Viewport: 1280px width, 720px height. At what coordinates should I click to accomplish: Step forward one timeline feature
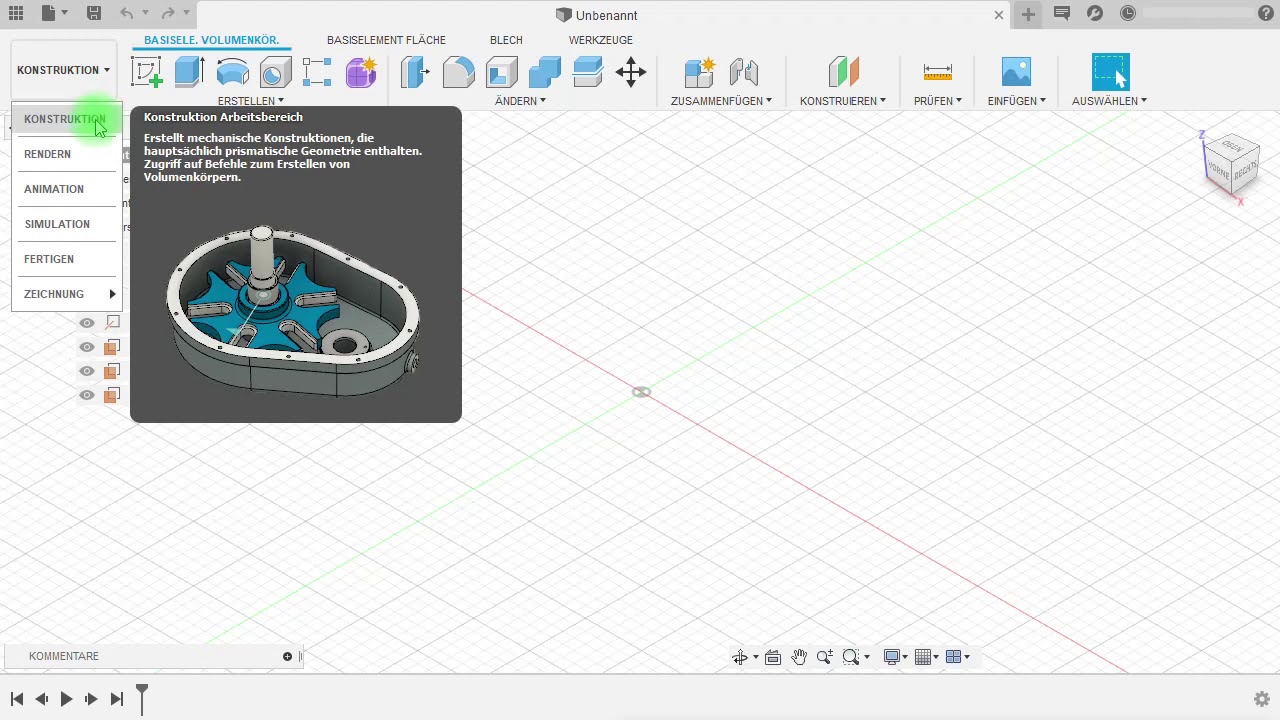[x=91, y=699]
